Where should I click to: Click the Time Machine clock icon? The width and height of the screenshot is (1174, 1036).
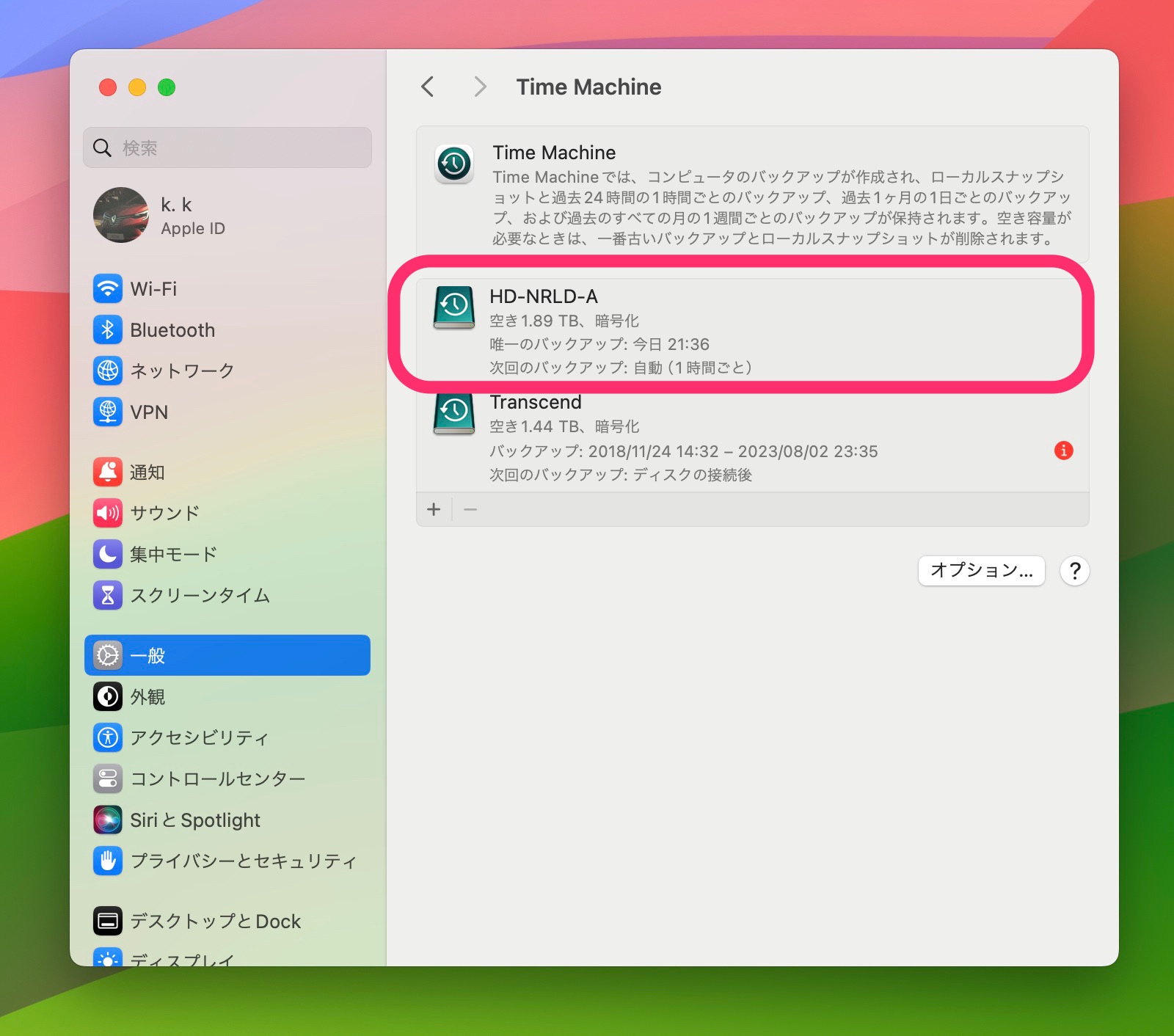pyautogui.click(x=454, y=164)
